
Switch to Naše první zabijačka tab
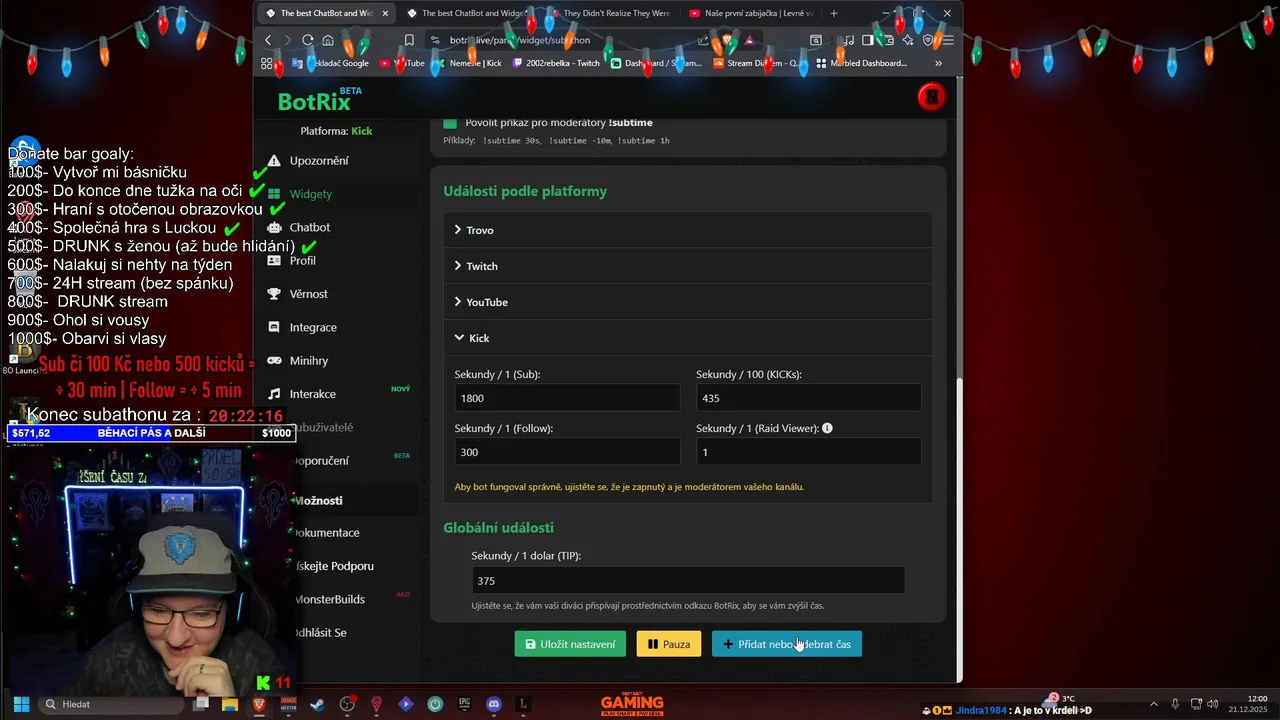[x=752, y=13]
